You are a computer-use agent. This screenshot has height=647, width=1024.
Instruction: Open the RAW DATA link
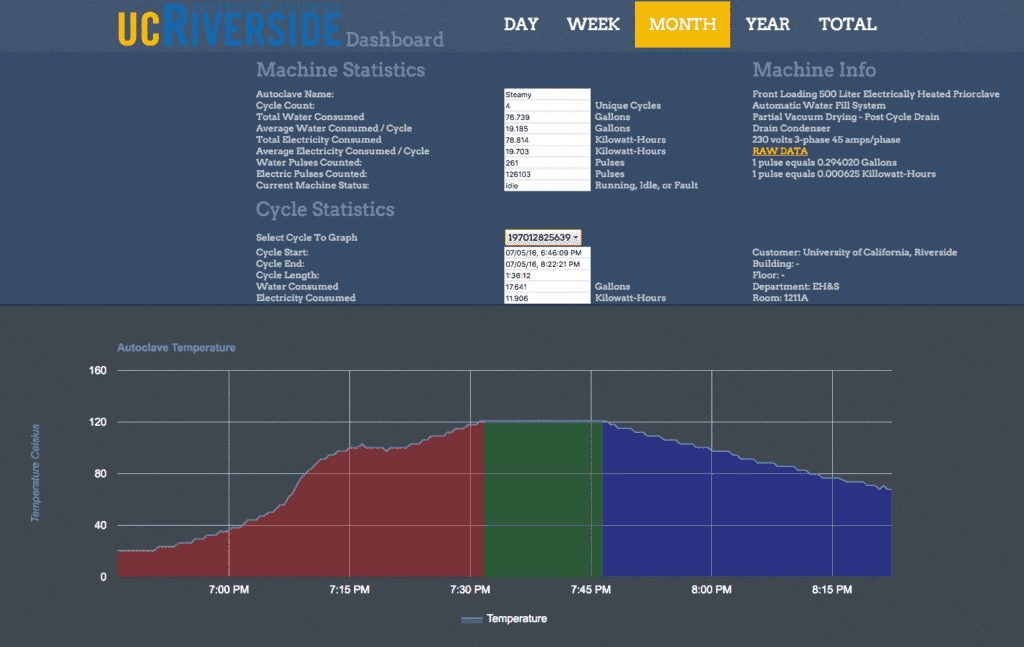(778, 151)
